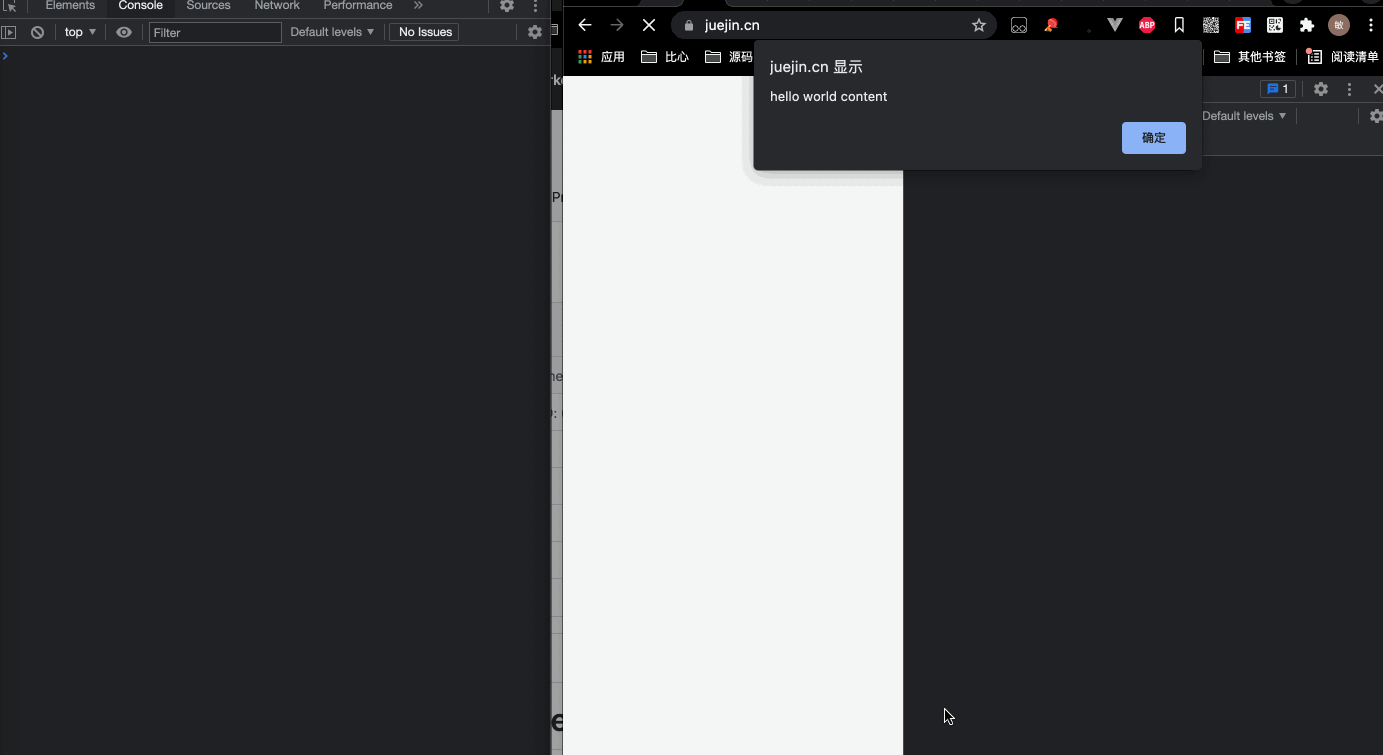Open the 阅读清单 reading list
Screen dimensions: 1383x755
pyautogui.click(x=1342, y=57)
